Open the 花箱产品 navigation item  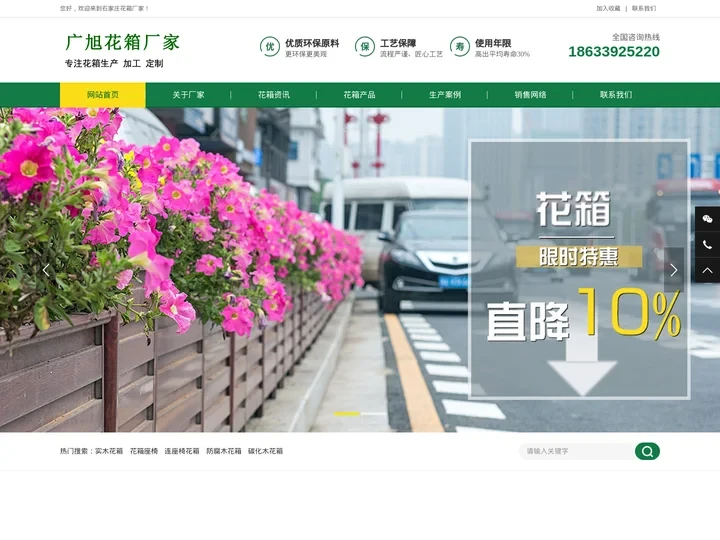click(360, 95)
